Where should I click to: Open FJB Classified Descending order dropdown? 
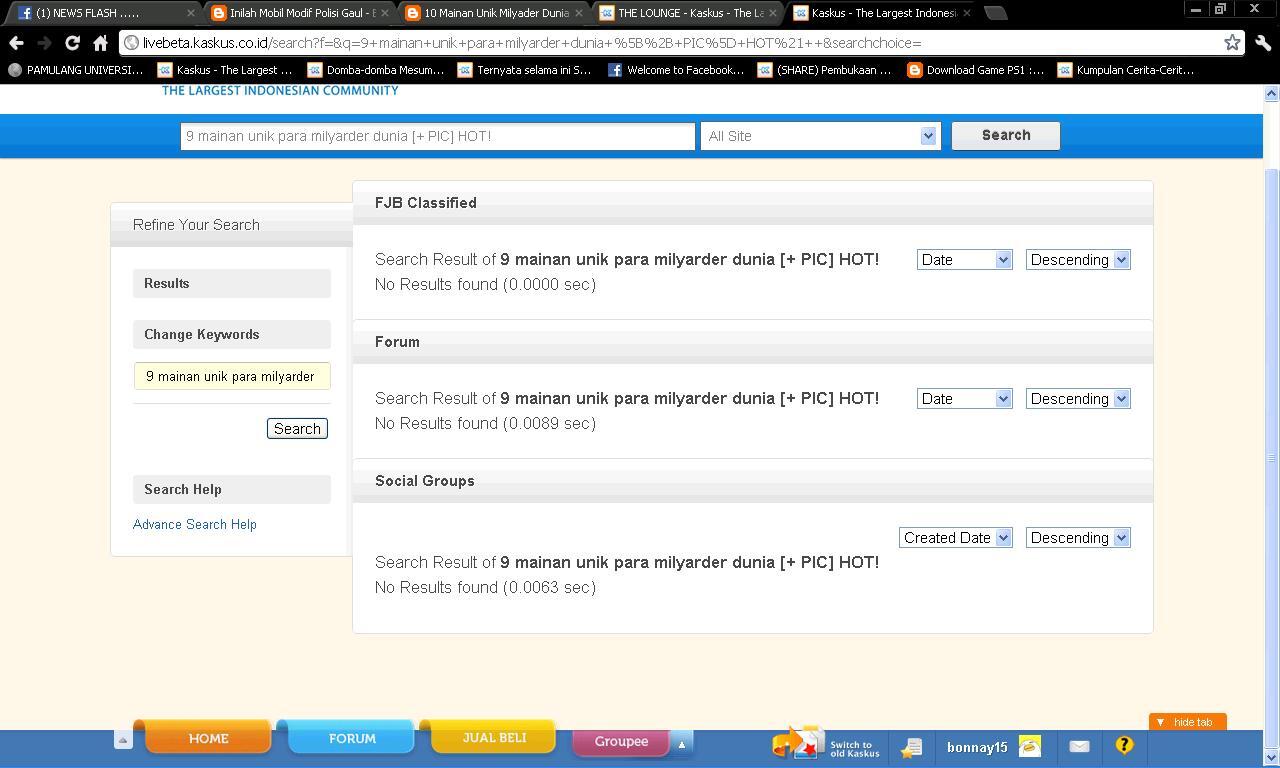click(1078, 260)
